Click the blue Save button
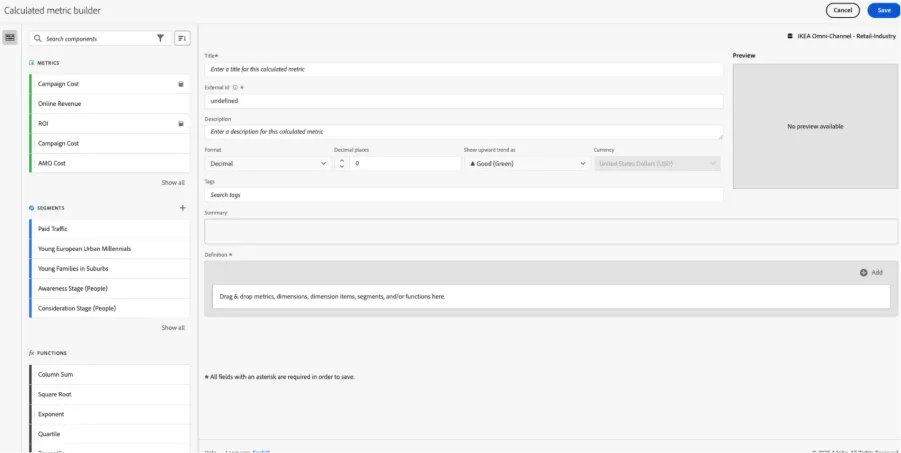Image resolution: width=901 pixels, height=453 pixels. (884, 10)
